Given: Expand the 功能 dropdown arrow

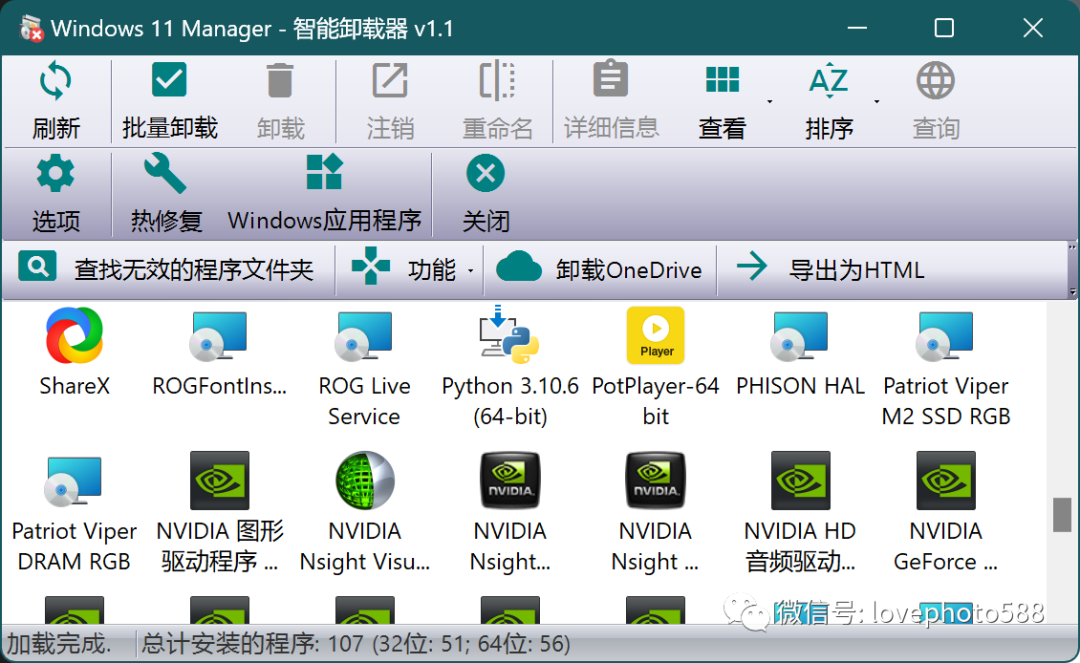Looking at the screenshot, I should tap(470, 271).
